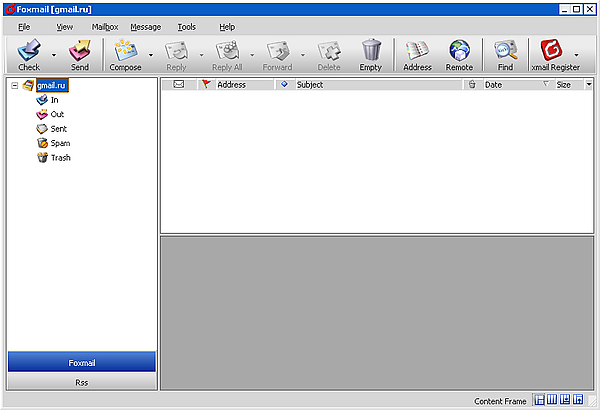Select the Spam folder
600x410 pixels.
(60, 143)
